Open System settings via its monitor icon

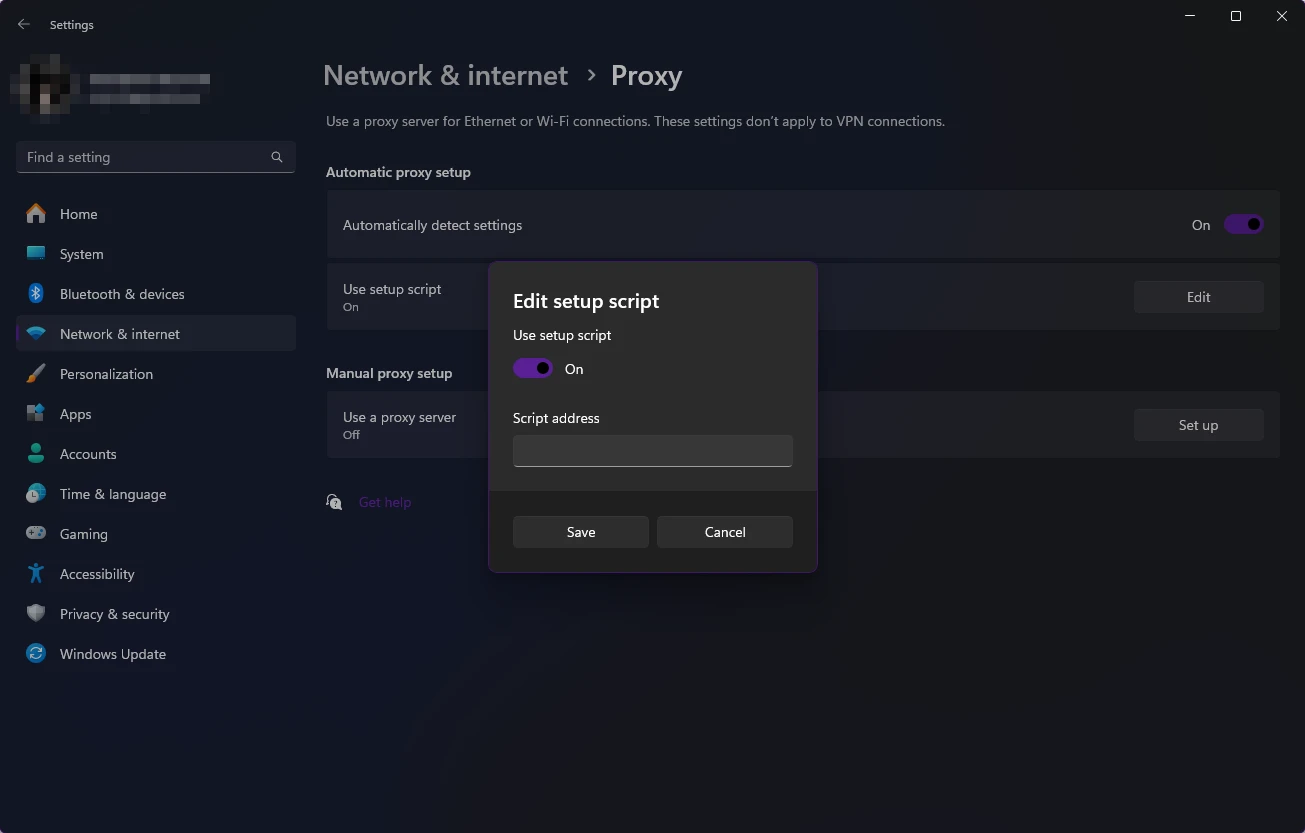pyautogui.click(x=36, y=254)
